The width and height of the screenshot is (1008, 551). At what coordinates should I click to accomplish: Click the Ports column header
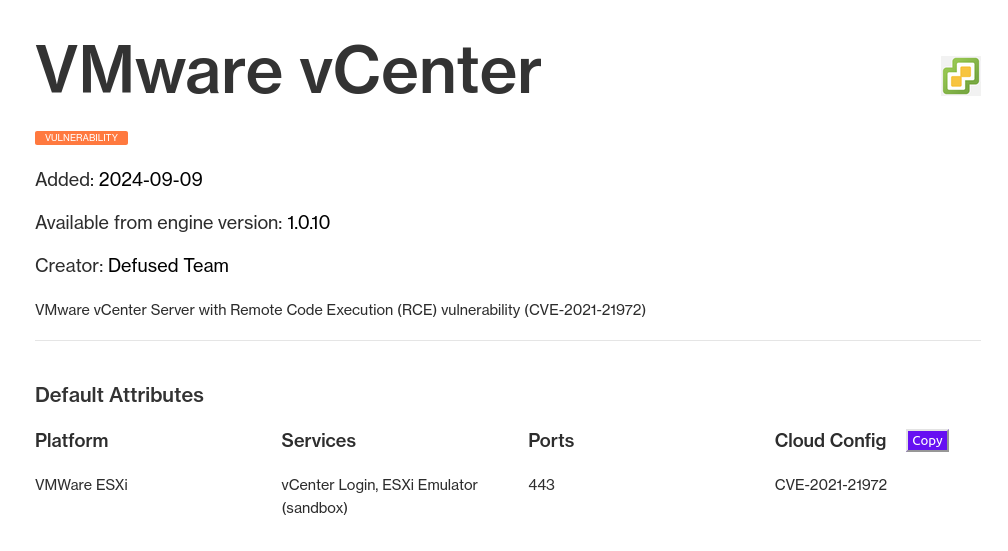(551, 440)
